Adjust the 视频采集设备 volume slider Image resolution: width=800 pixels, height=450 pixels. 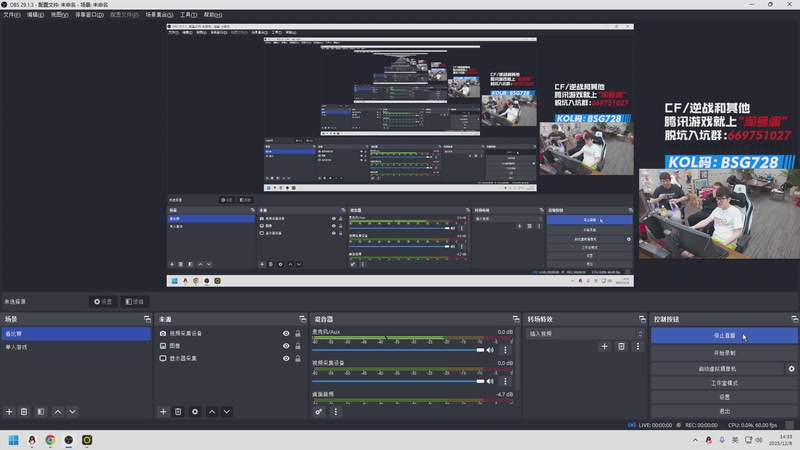click(398, 381)
